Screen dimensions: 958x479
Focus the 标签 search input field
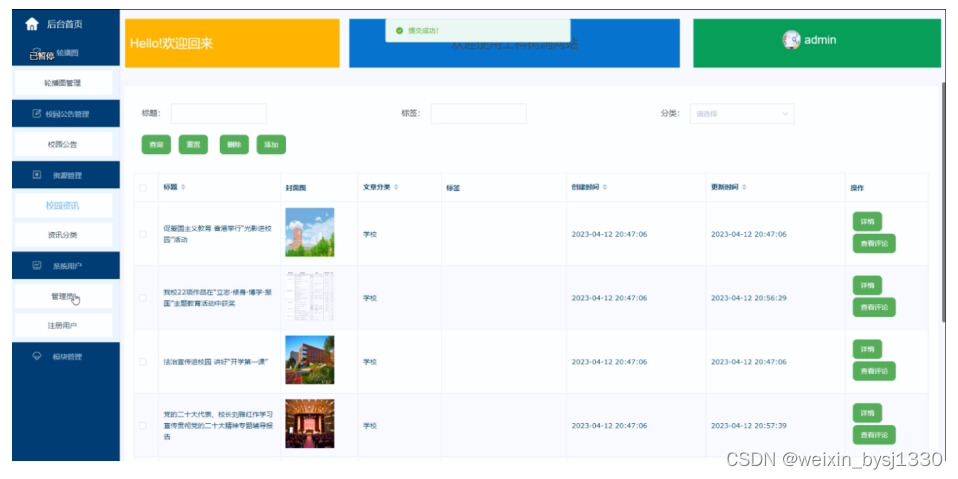pos(478,114)
